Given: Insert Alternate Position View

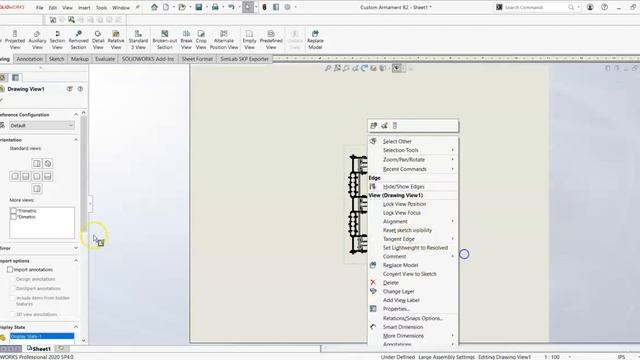Looking at the screenshot, I should coord(224,40).
